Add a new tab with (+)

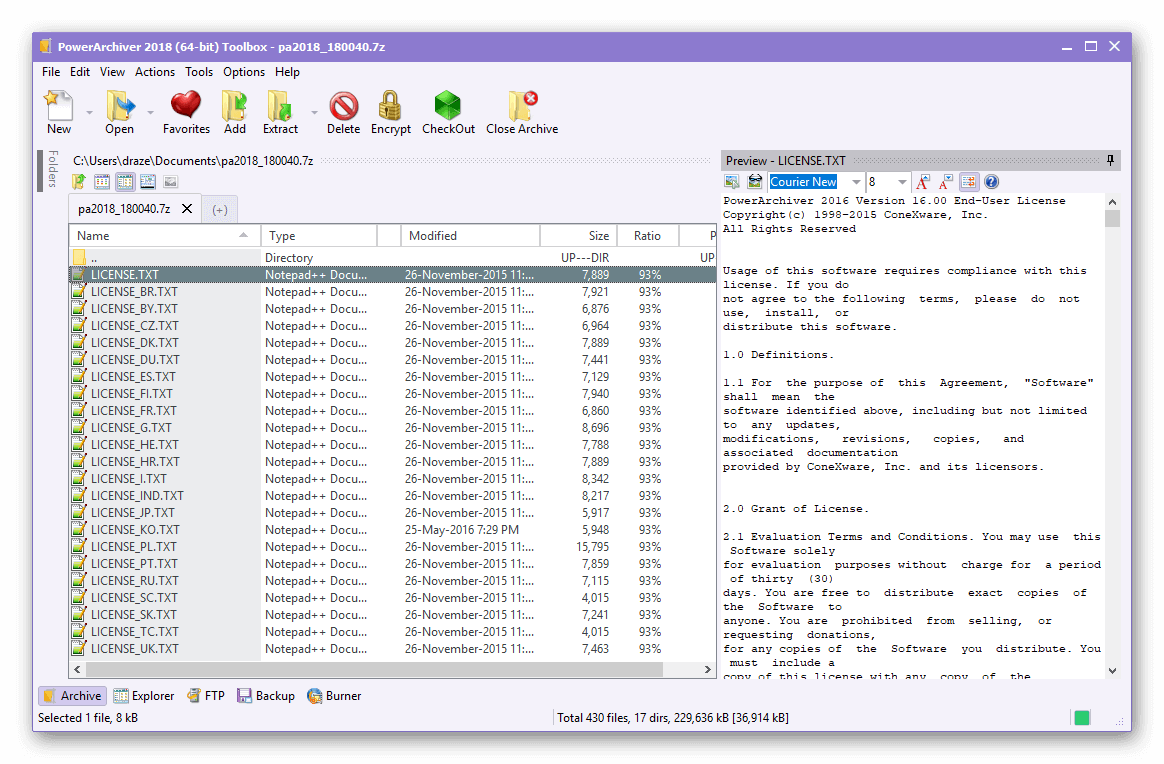[220, 210]
